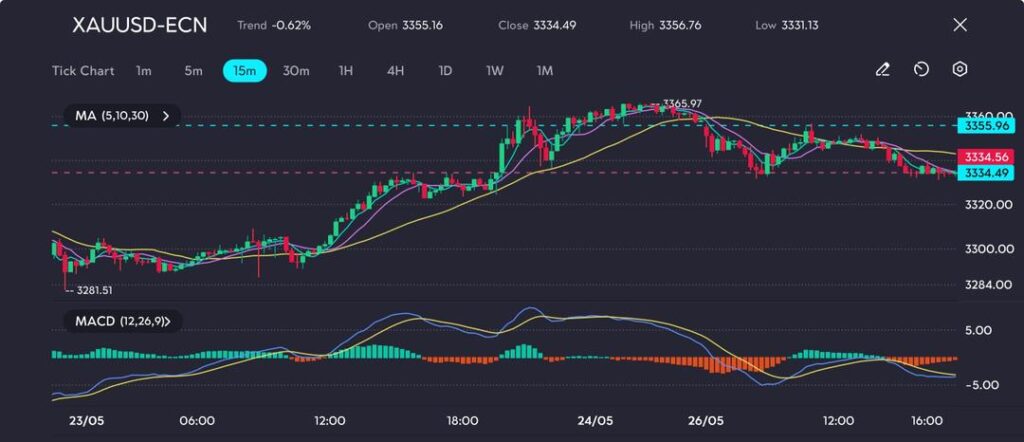Select the 1M monthly timeframe

[545, 71]
